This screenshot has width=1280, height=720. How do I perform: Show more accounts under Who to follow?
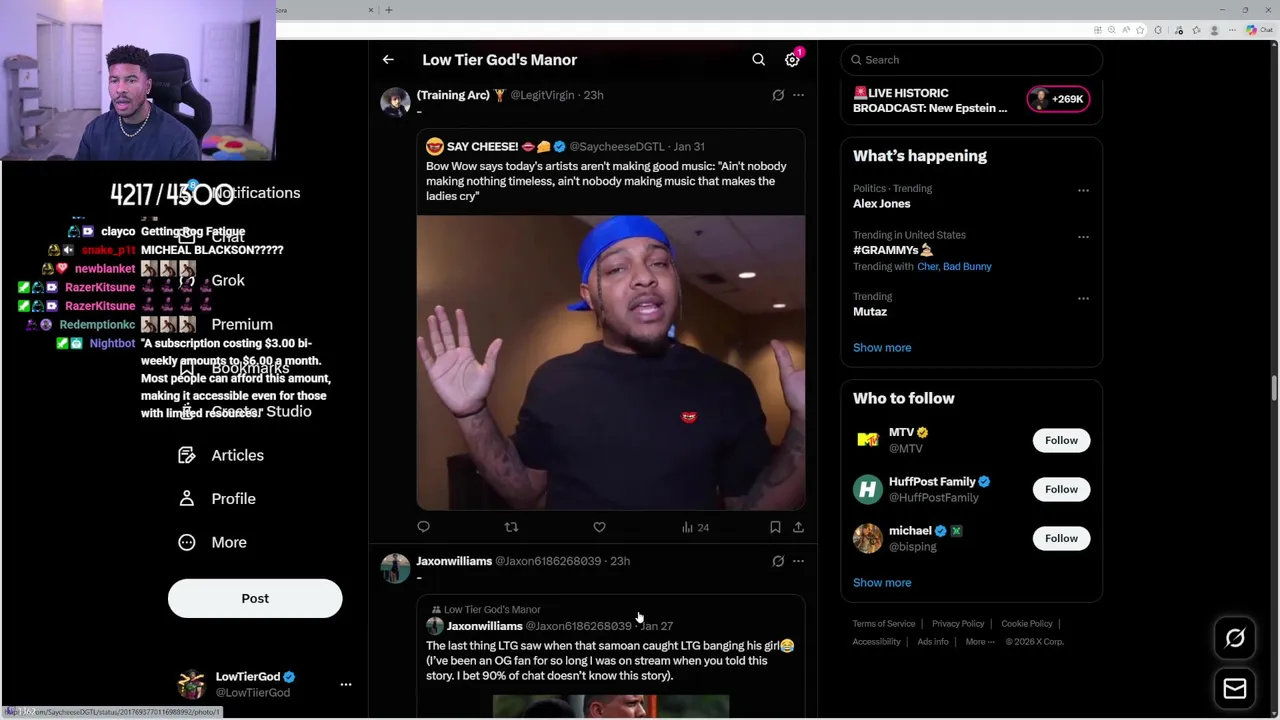coord(882,583)
